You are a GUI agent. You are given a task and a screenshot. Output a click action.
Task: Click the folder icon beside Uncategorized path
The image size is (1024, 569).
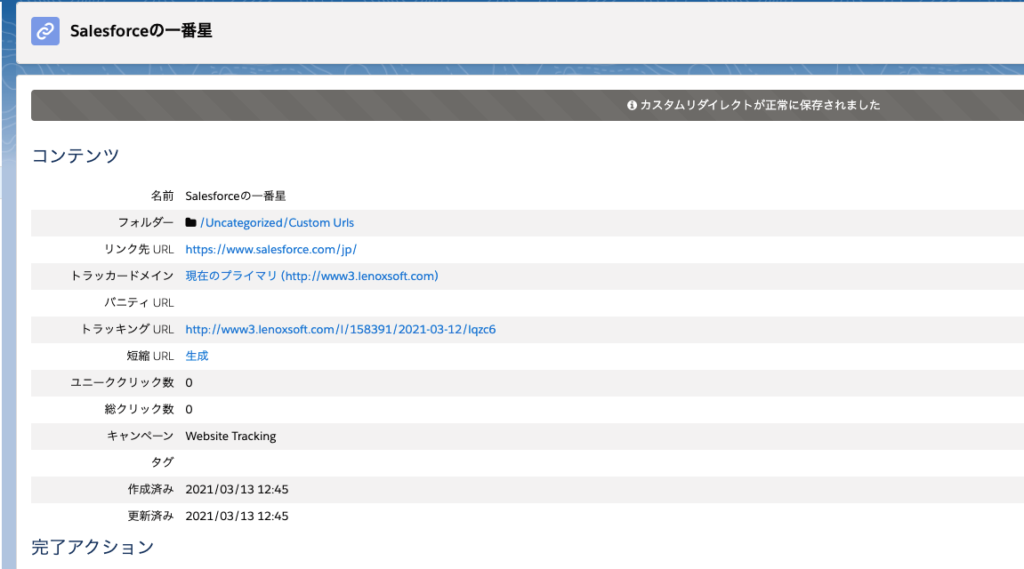(x=191, y=223)
